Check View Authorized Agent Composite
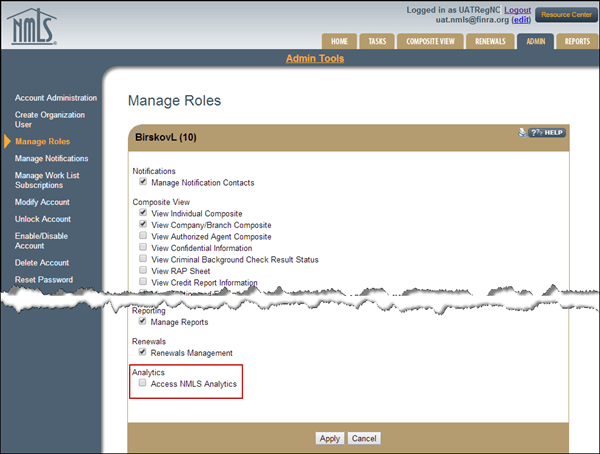Image resolution: width=600 pixels, height=454 pixels. (143, 235)
